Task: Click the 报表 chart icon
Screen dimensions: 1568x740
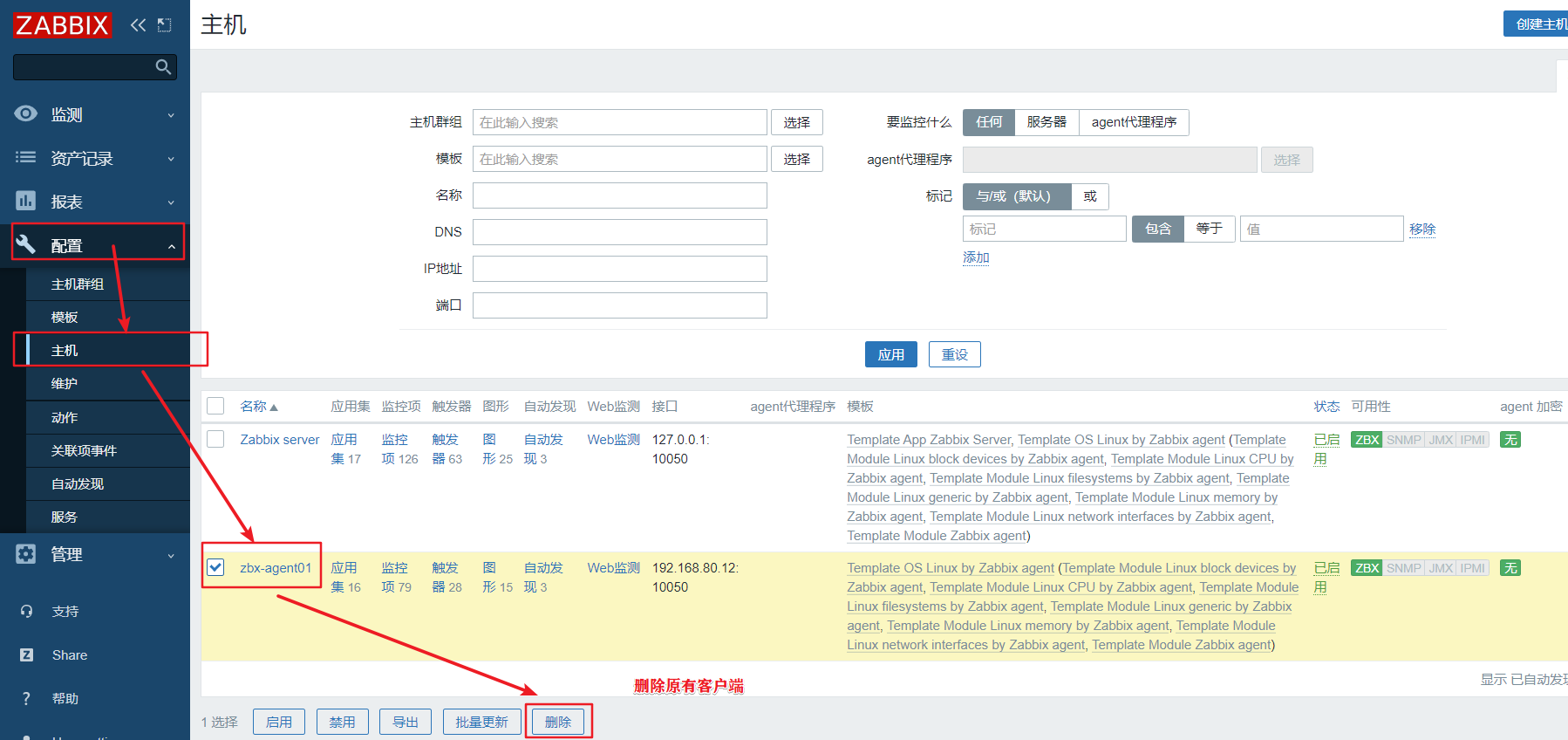Action: coord(26,201)
